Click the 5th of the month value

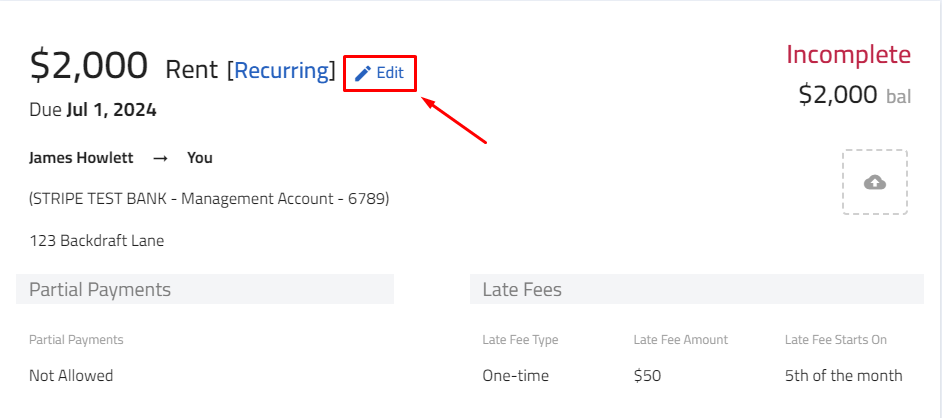pyautogui.click(x=843, y=376)
